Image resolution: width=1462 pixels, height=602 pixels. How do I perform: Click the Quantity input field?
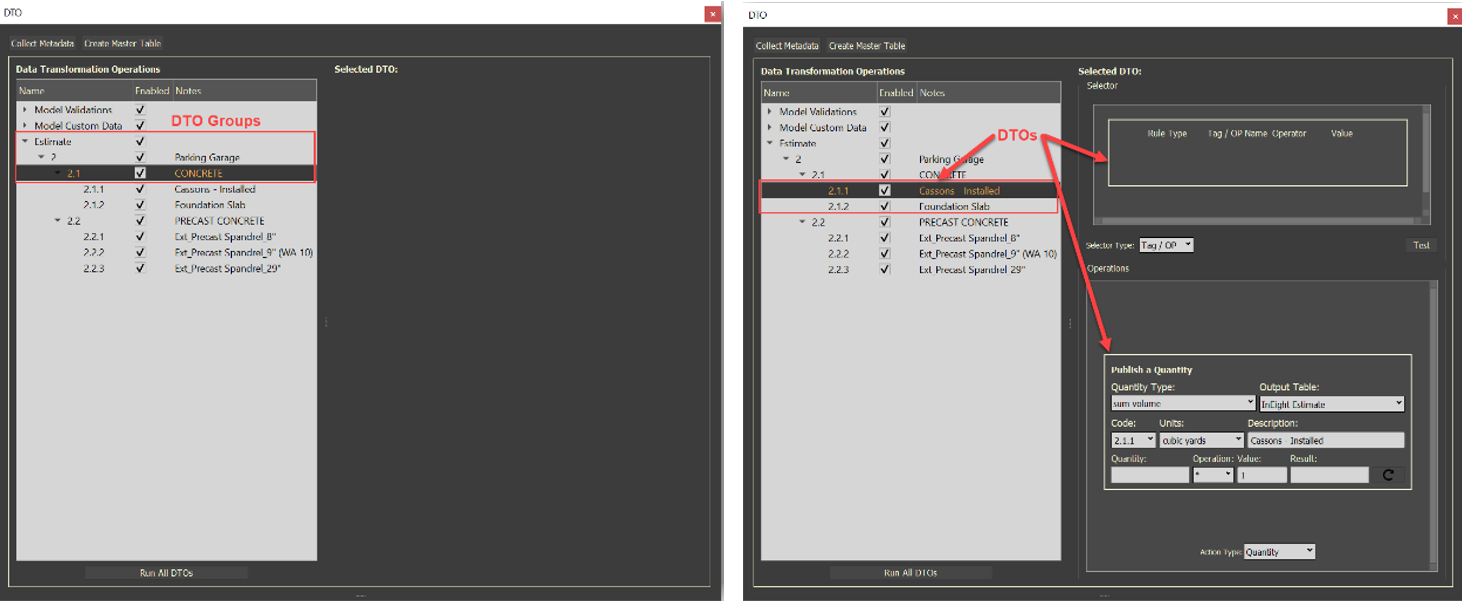(x=1150, y=476)
